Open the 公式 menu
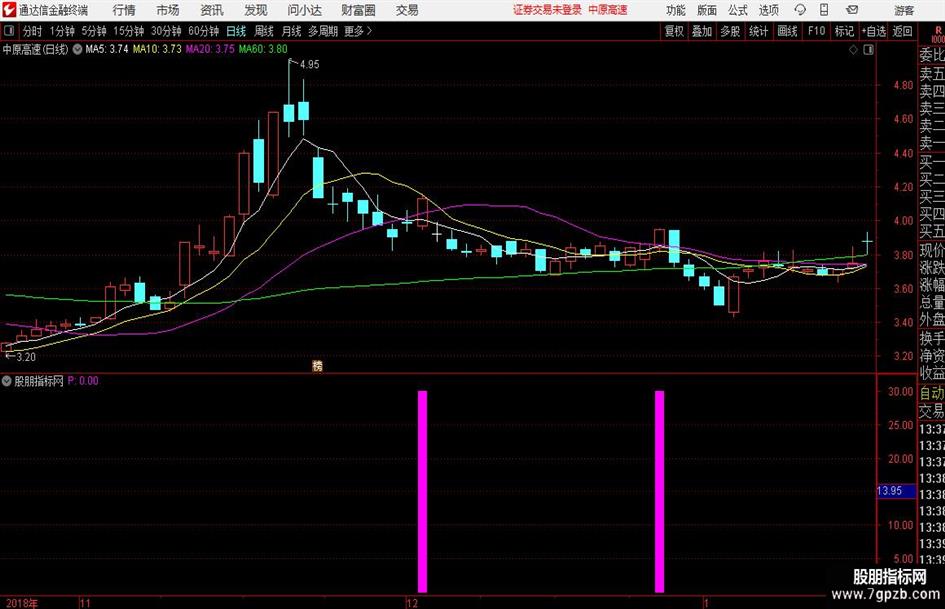The image size is (945, 609). coord(738,10)
